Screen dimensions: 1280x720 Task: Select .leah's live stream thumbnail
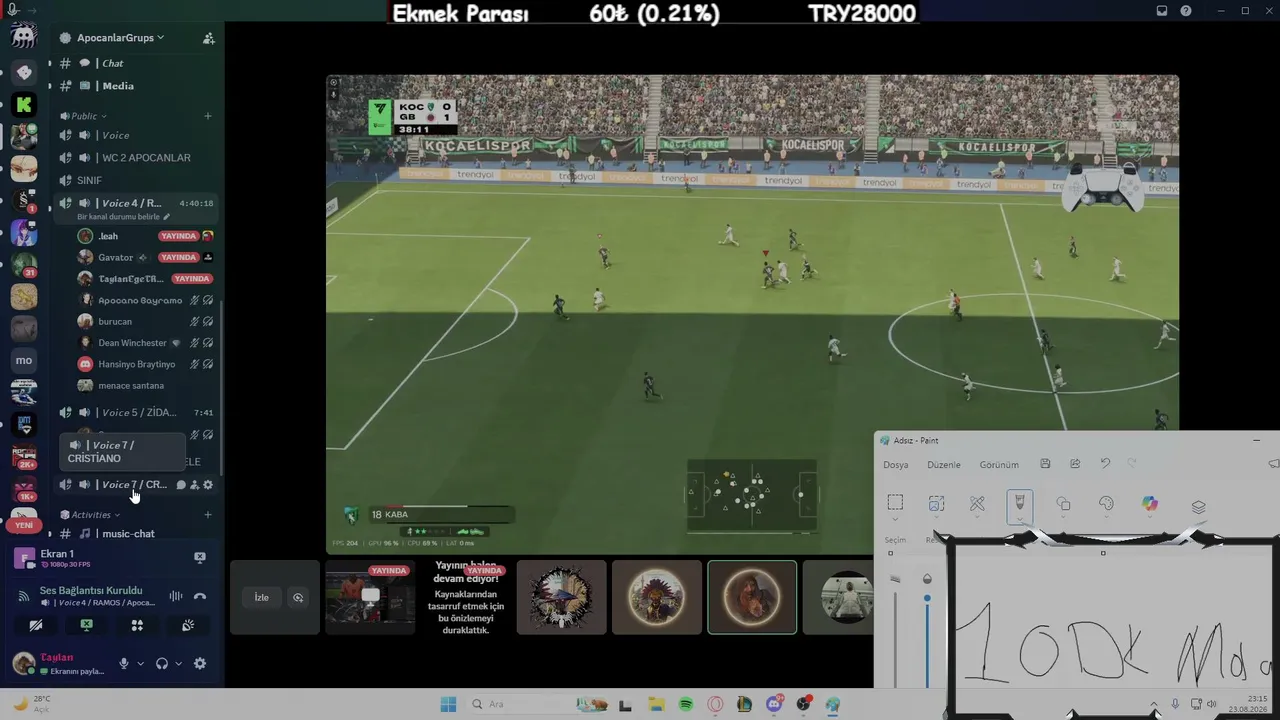[x=370, y=597]
